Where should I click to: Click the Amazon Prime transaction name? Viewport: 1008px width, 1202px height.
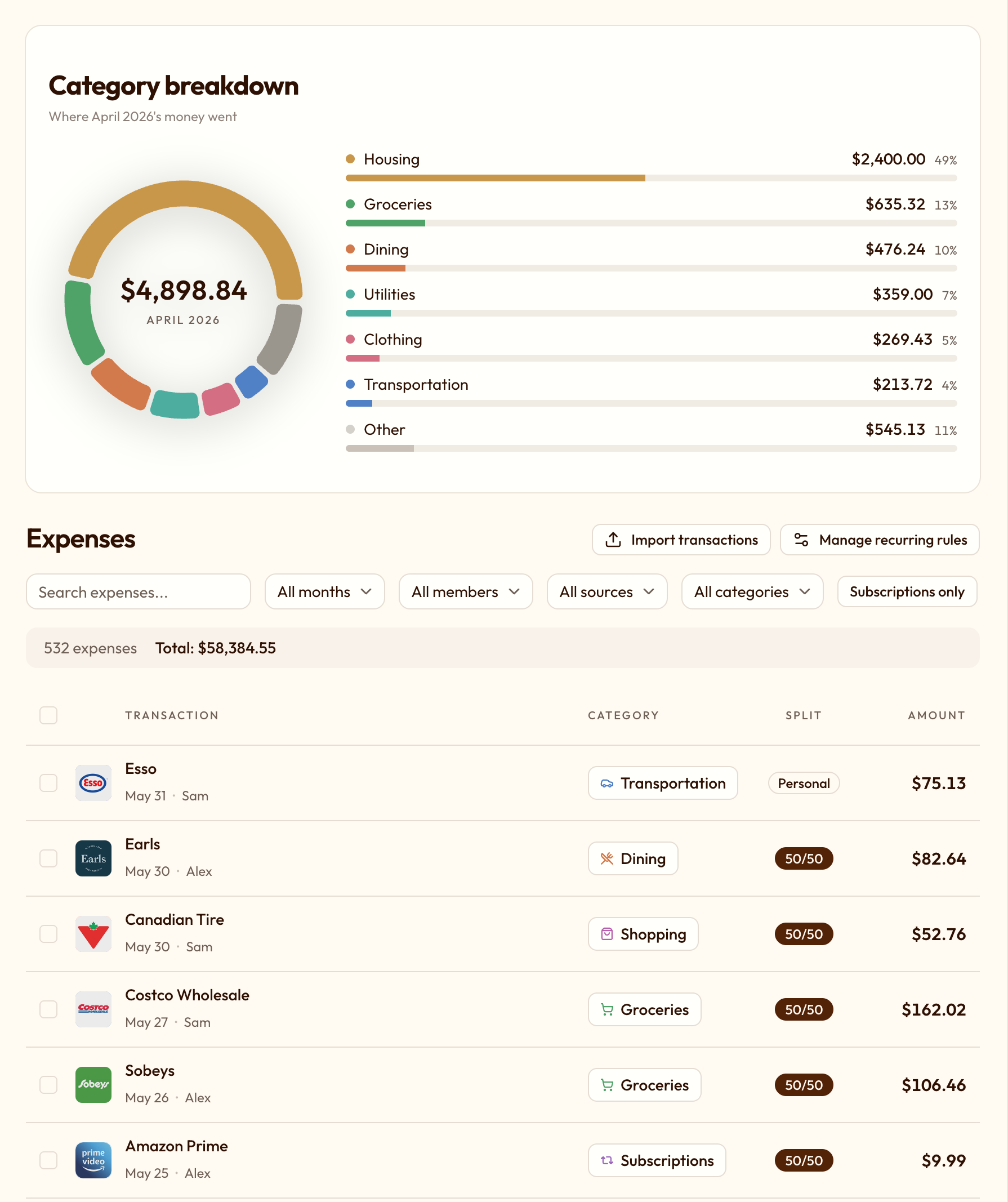[x=177, y=1146]
